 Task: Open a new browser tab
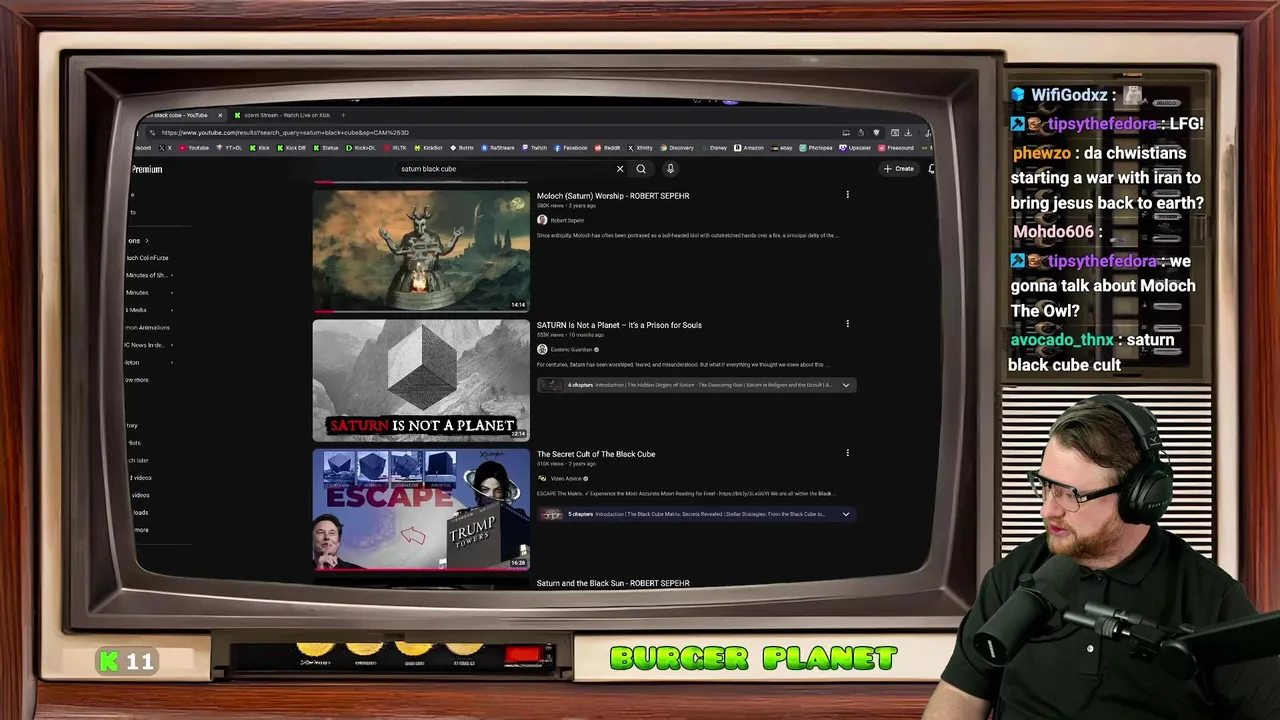[x=343, y=115]
